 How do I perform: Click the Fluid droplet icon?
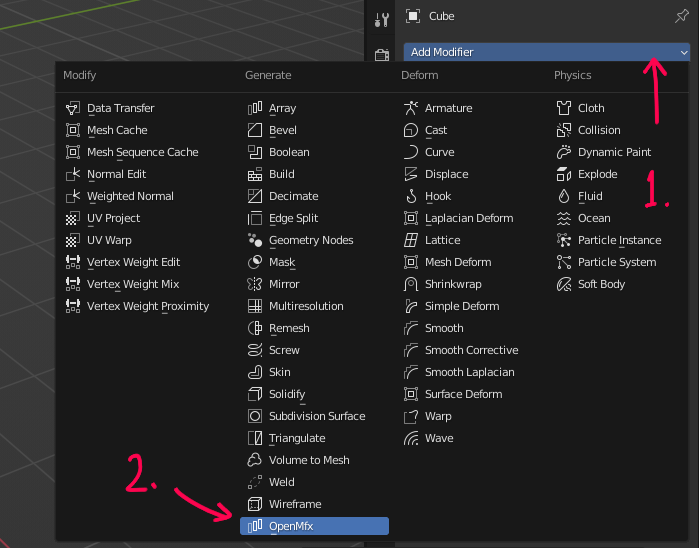pyautogui.click(x=563, y=196)
